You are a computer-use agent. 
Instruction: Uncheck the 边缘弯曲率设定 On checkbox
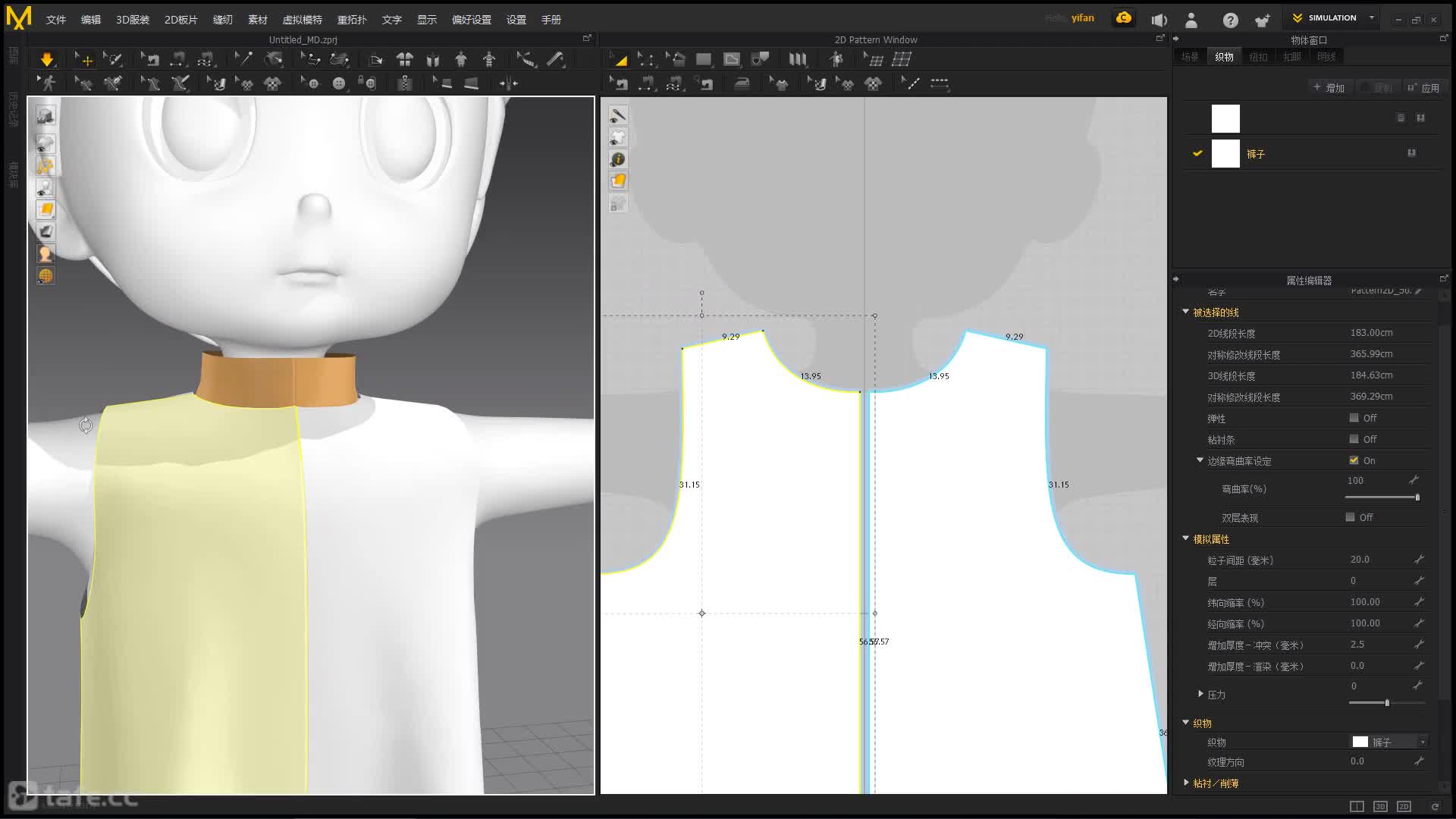click(x=1354, y=460)
